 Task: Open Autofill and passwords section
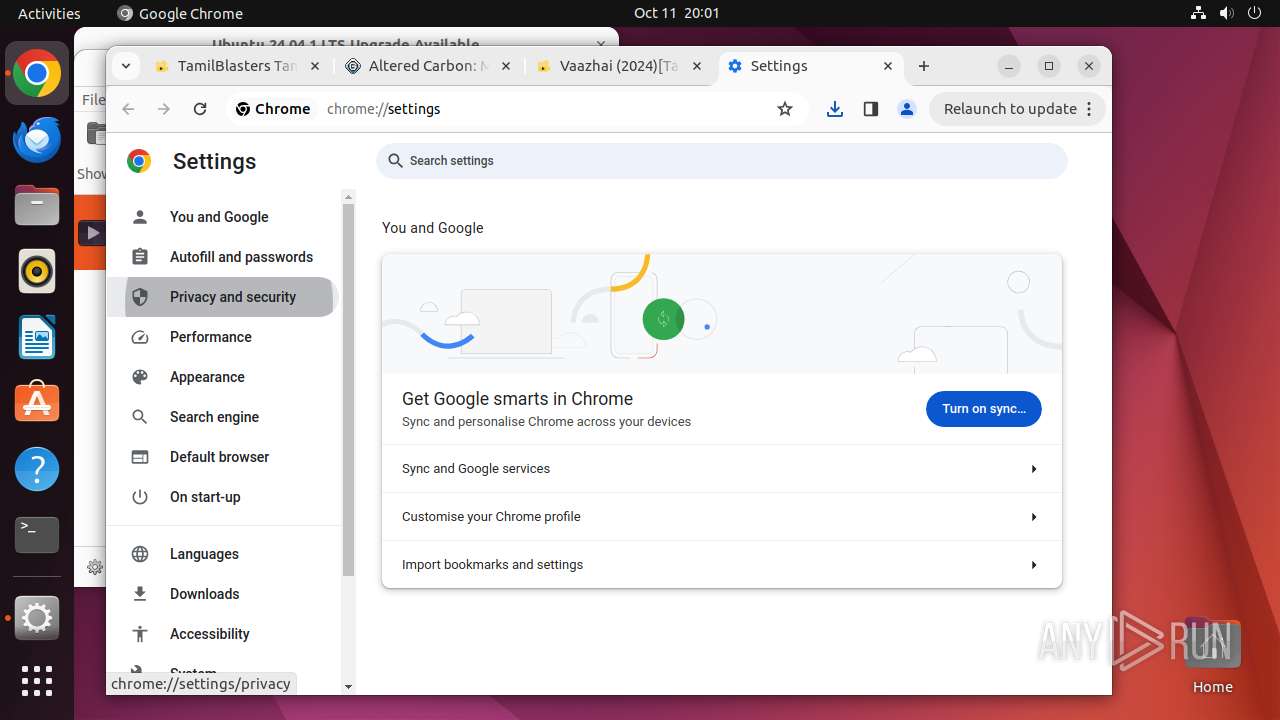coord(224,257)
